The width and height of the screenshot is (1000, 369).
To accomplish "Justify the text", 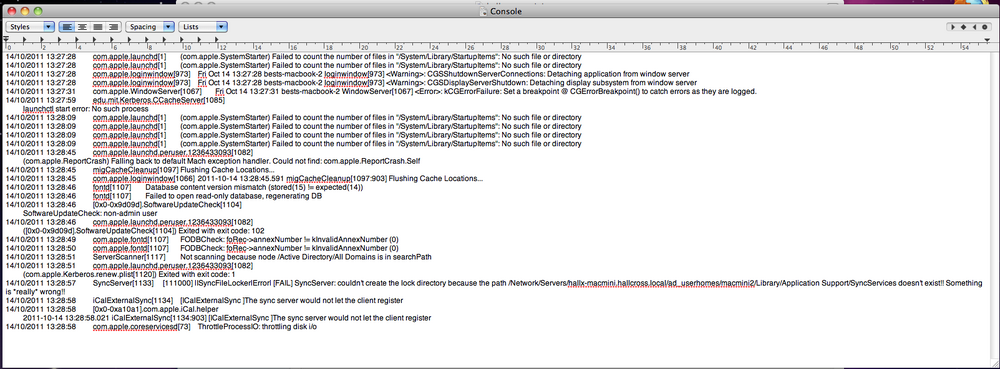I will pos(98,27).
